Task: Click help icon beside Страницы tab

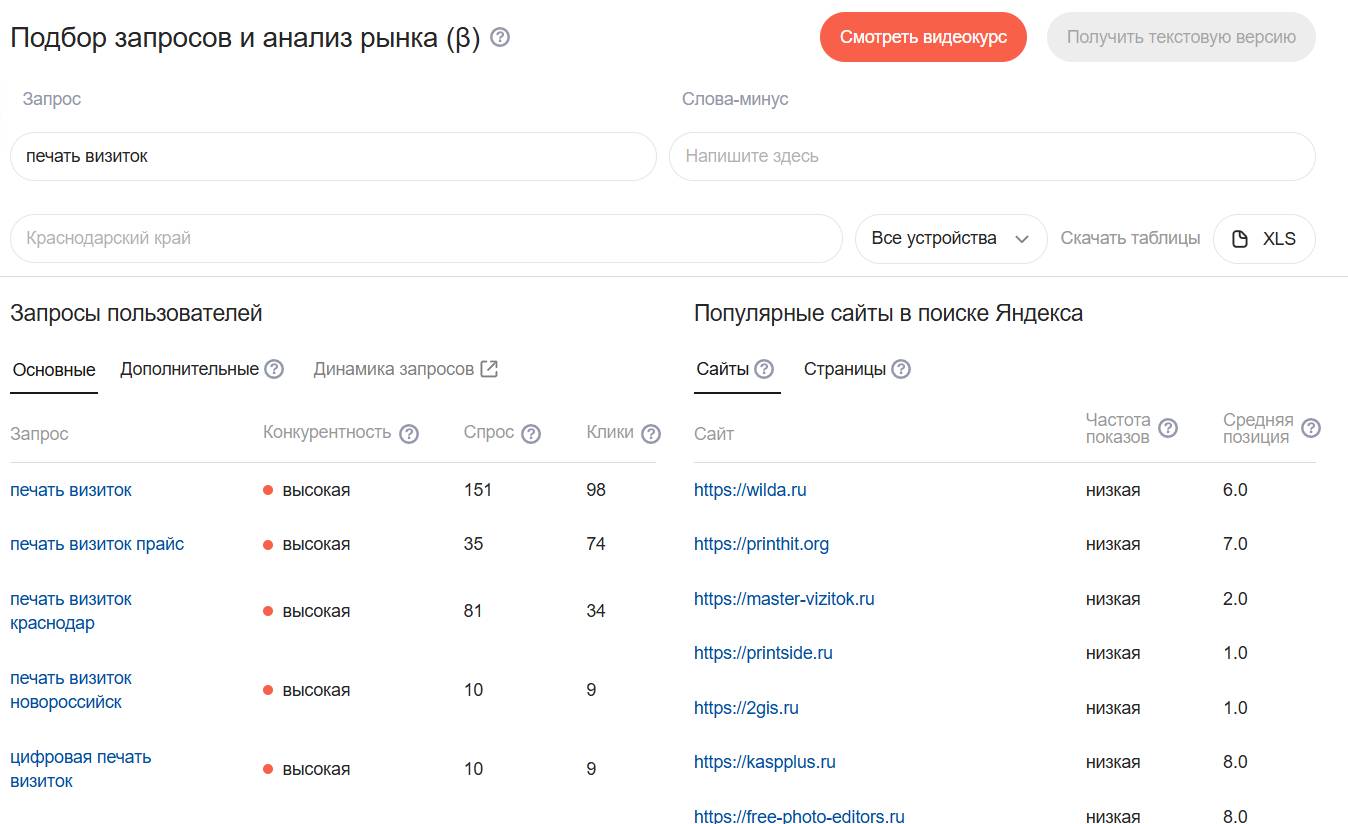Action: [x=901, y=369]
